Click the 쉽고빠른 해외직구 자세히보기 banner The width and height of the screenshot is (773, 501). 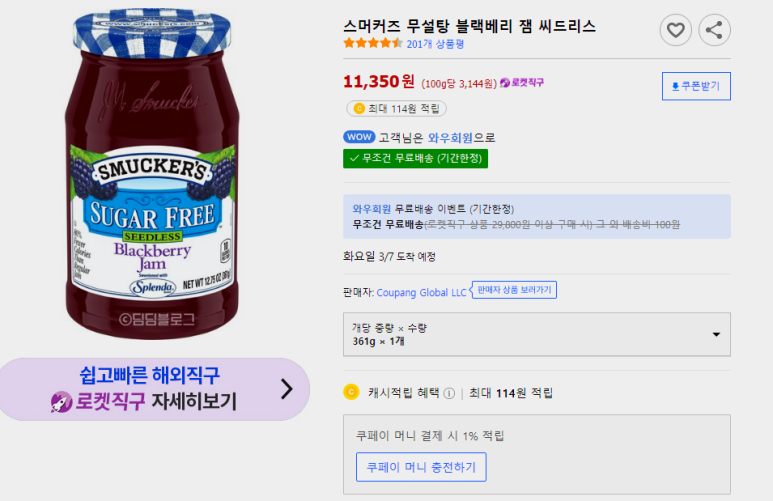(x=154, y=389)
